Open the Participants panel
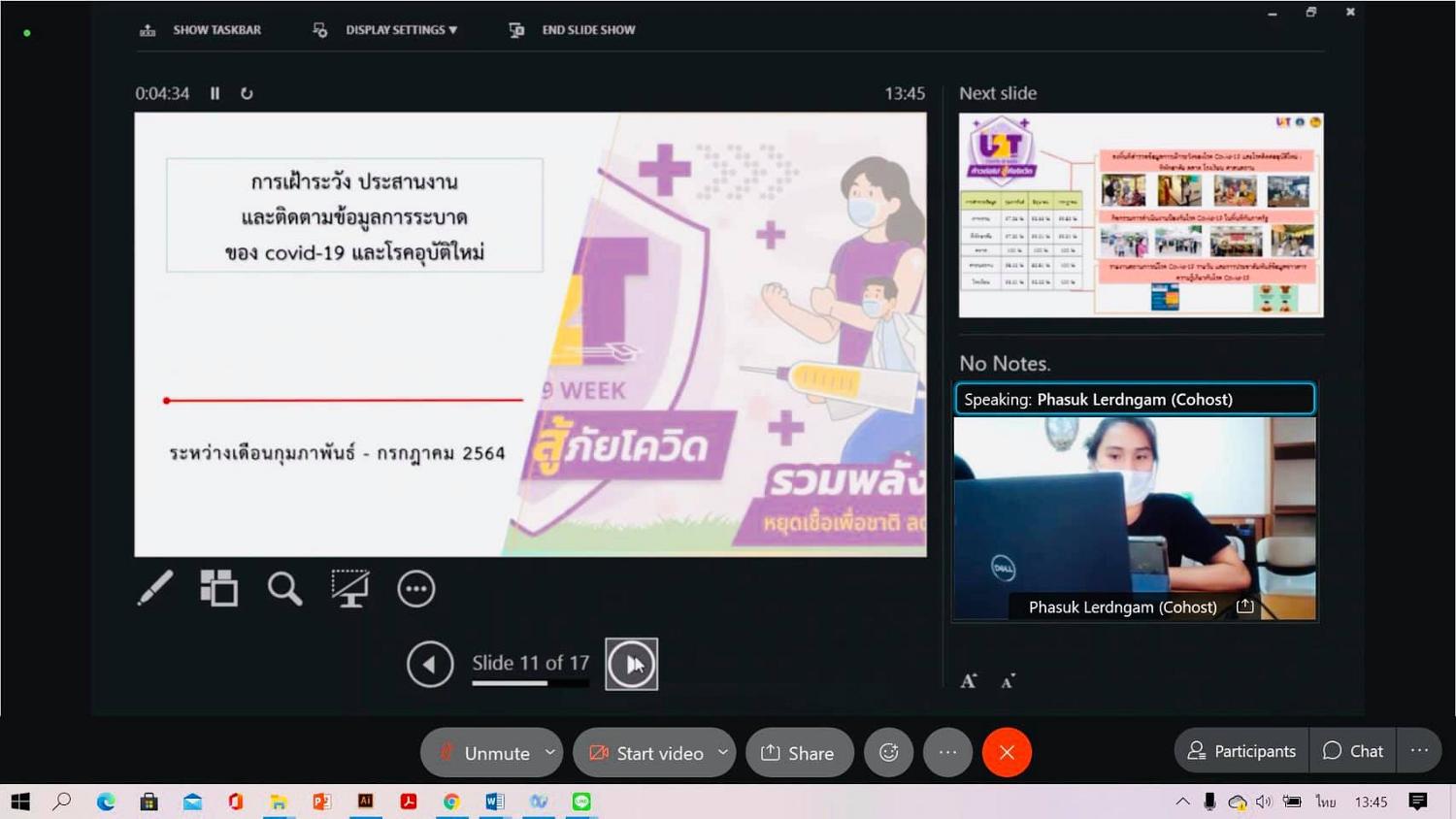1456x819 pixels. 1241,751
